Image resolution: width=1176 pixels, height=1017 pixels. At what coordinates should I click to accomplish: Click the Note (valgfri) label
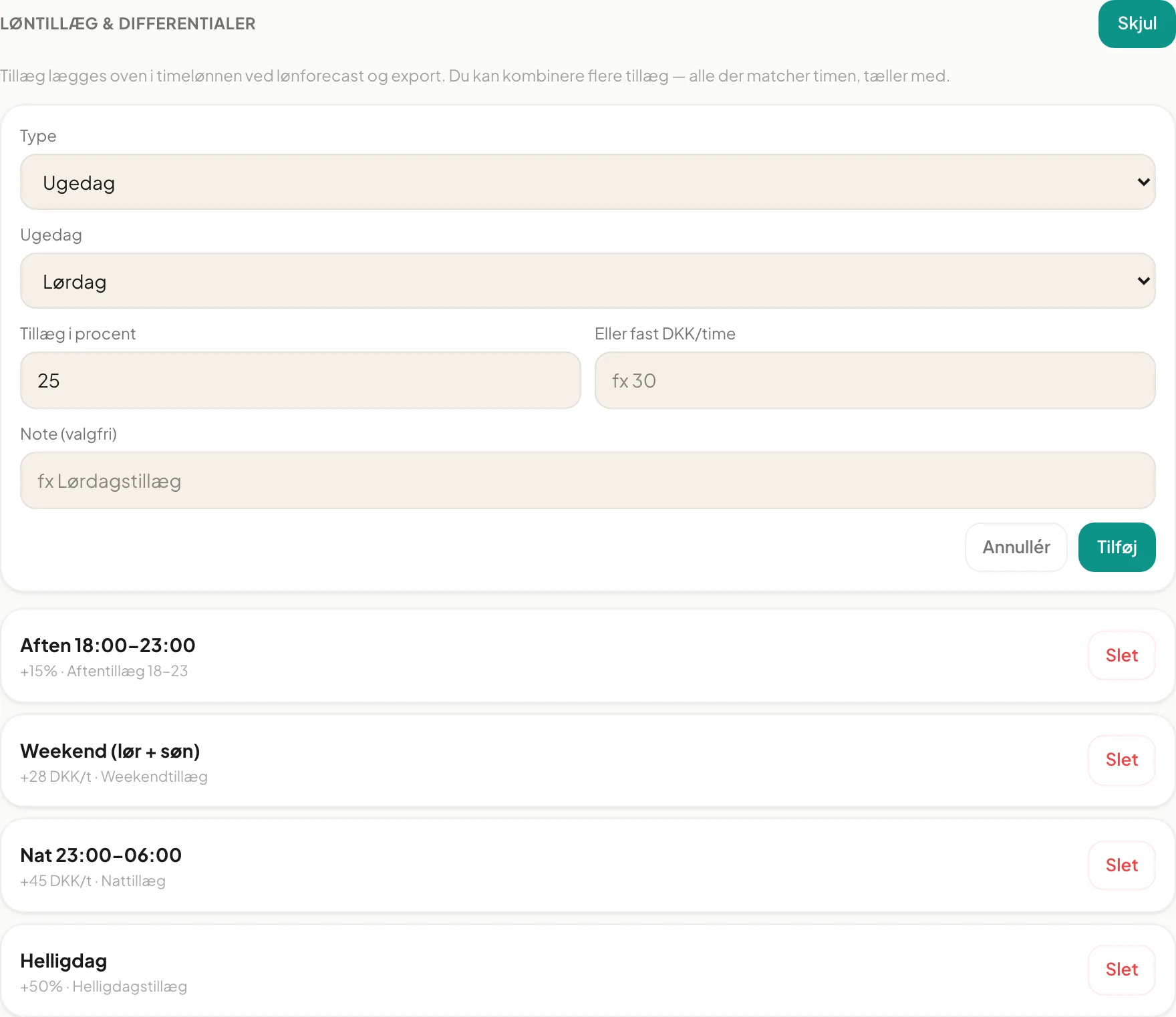tap(68, 434)
